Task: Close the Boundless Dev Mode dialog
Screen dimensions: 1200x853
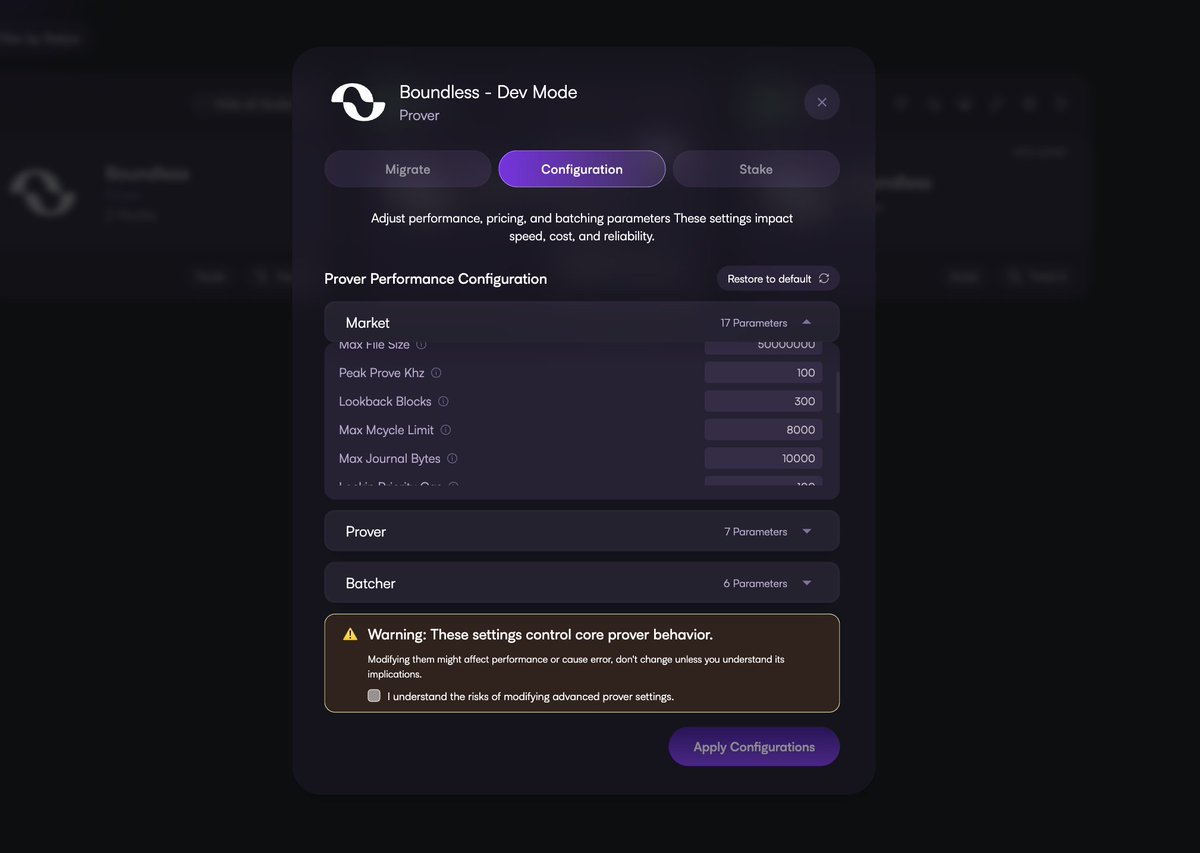Action: tap(822, 102)
